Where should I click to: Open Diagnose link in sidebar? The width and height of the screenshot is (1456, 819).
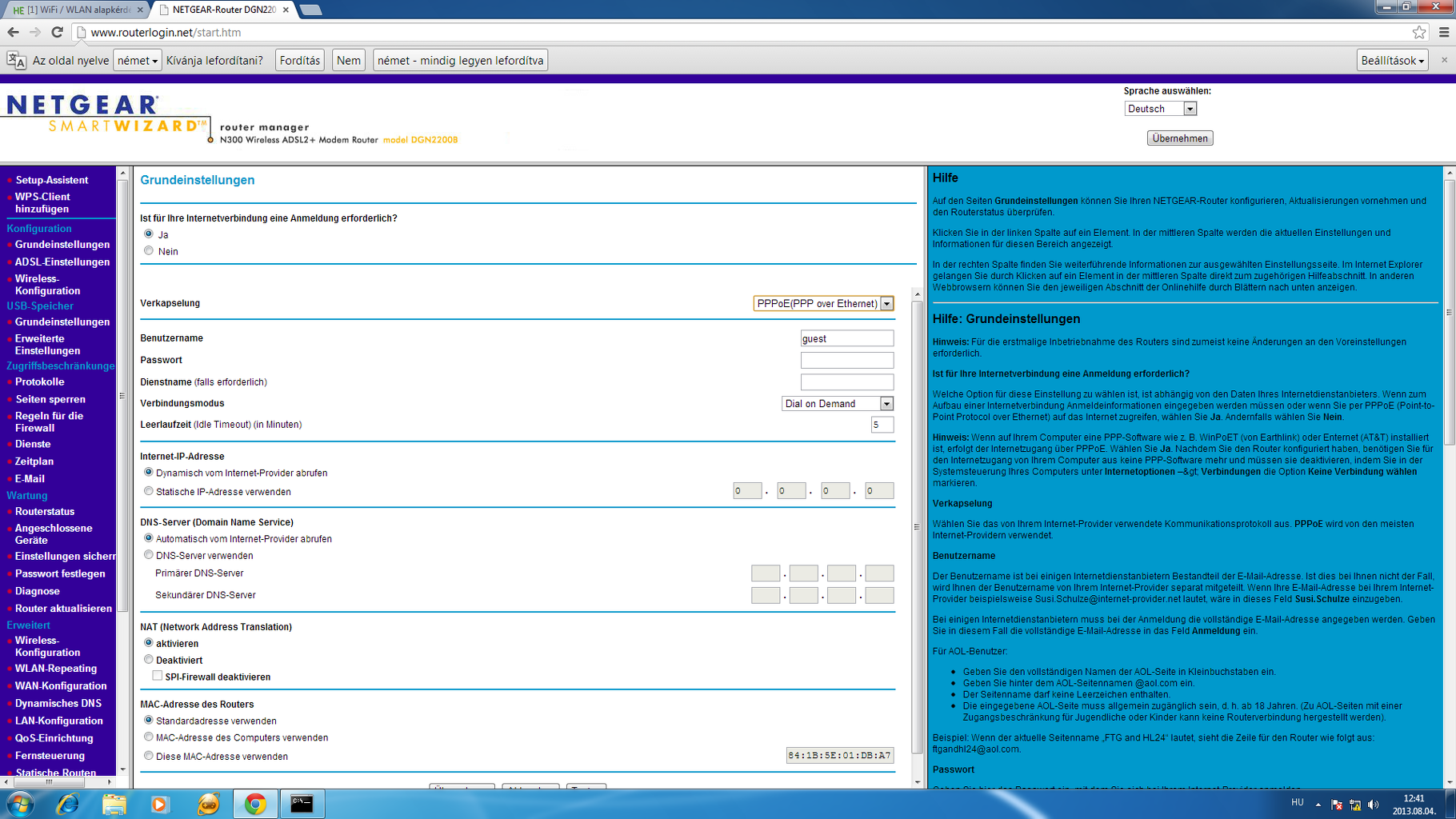(38, 591)
